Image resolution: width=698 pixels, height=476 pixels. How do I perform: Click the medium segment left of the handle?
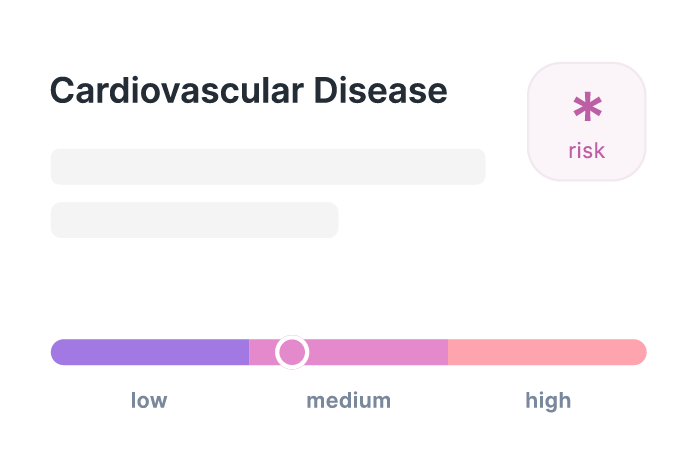tap(262, 352)
